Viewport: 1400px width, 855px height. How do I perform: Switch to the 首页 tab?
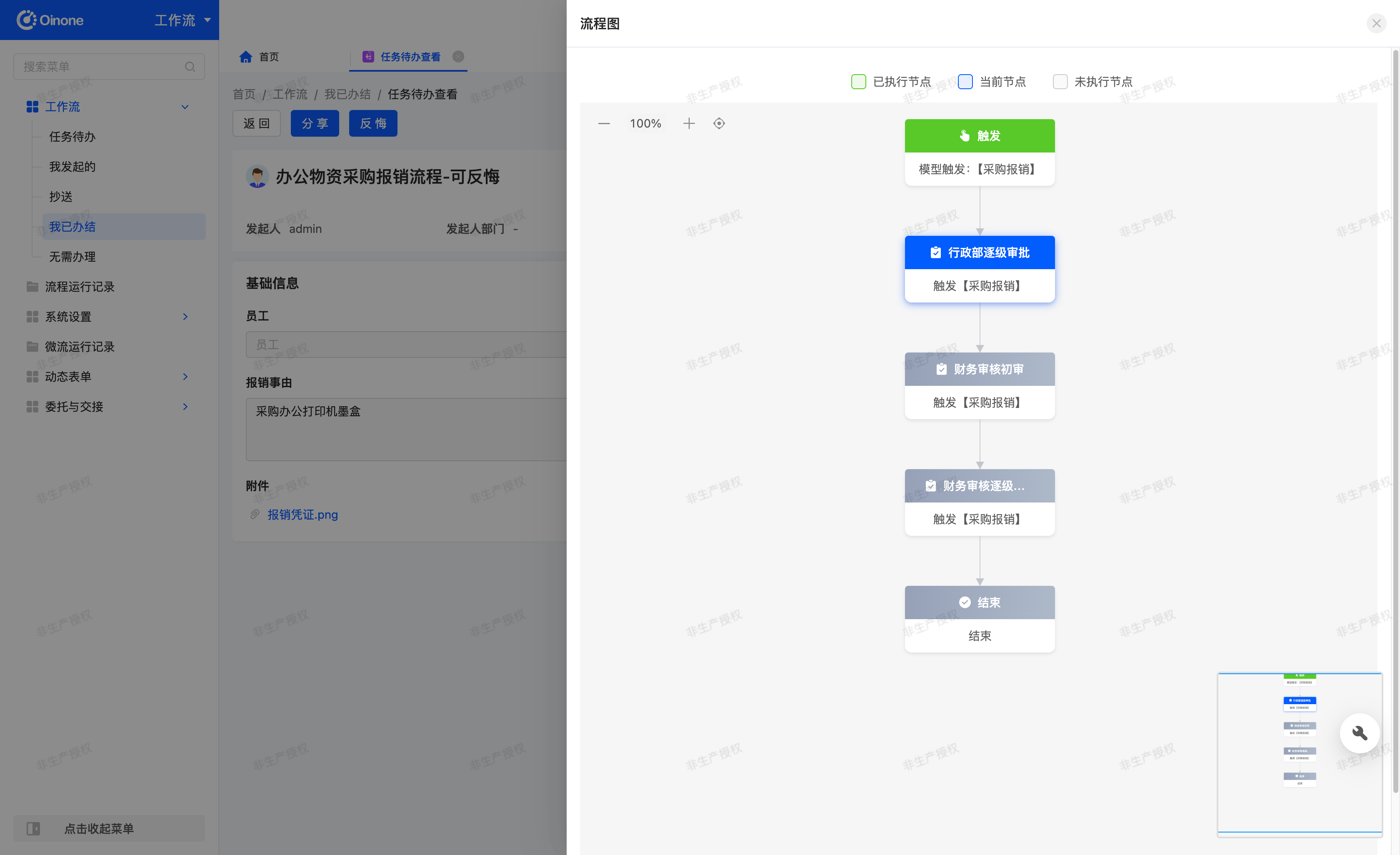[x=268, y=57]
